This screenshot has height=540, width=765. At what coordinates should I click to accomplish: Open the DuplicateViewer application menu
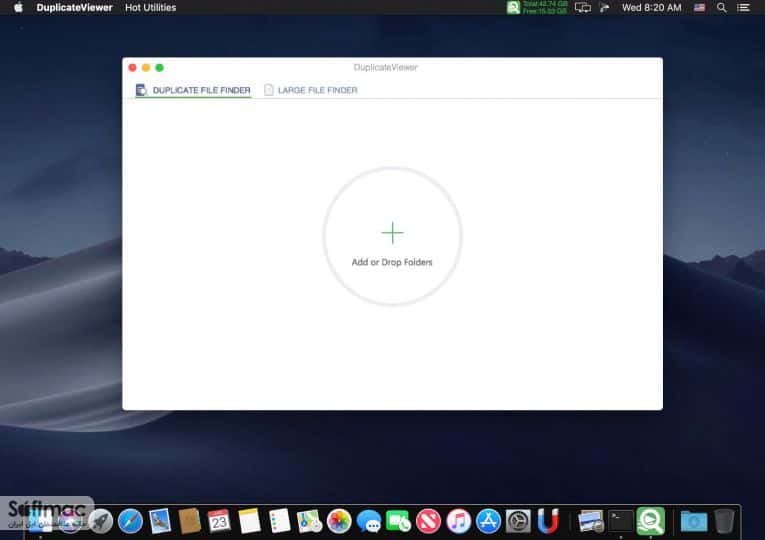[74, 7]
